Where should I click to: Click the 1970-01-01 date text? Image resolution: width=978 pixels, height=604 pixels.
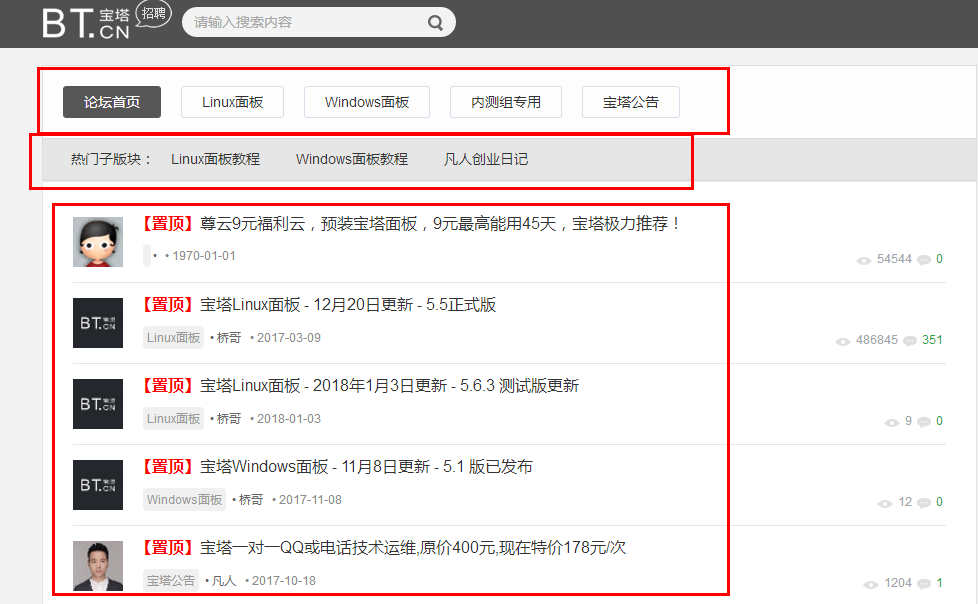204,256
